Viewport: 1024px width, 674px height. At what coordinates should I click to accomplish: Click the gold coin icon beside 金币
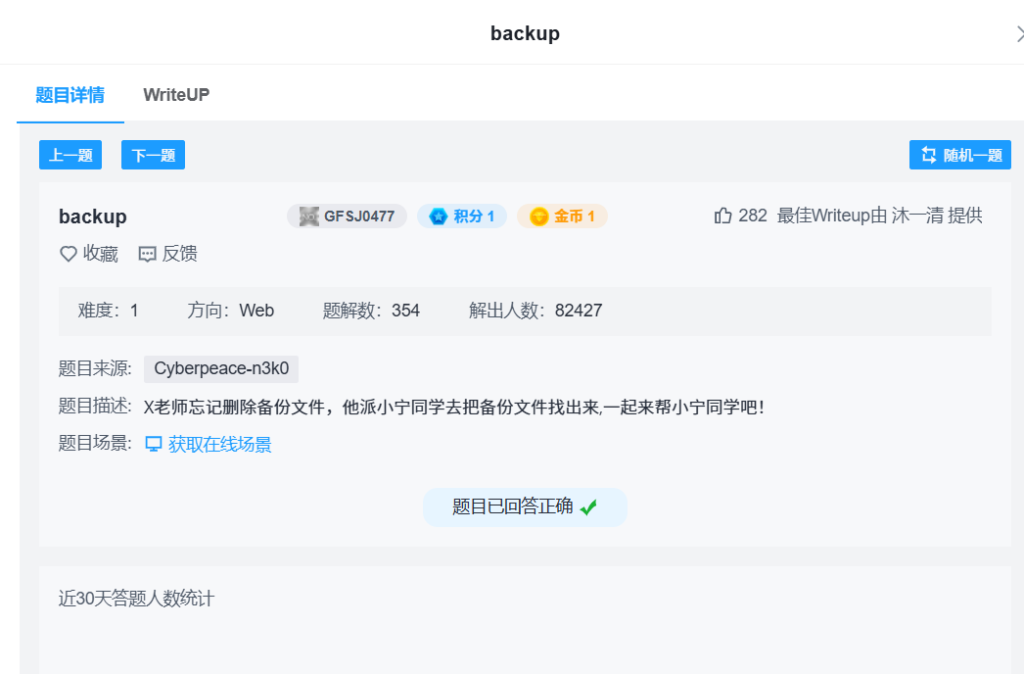539,216
